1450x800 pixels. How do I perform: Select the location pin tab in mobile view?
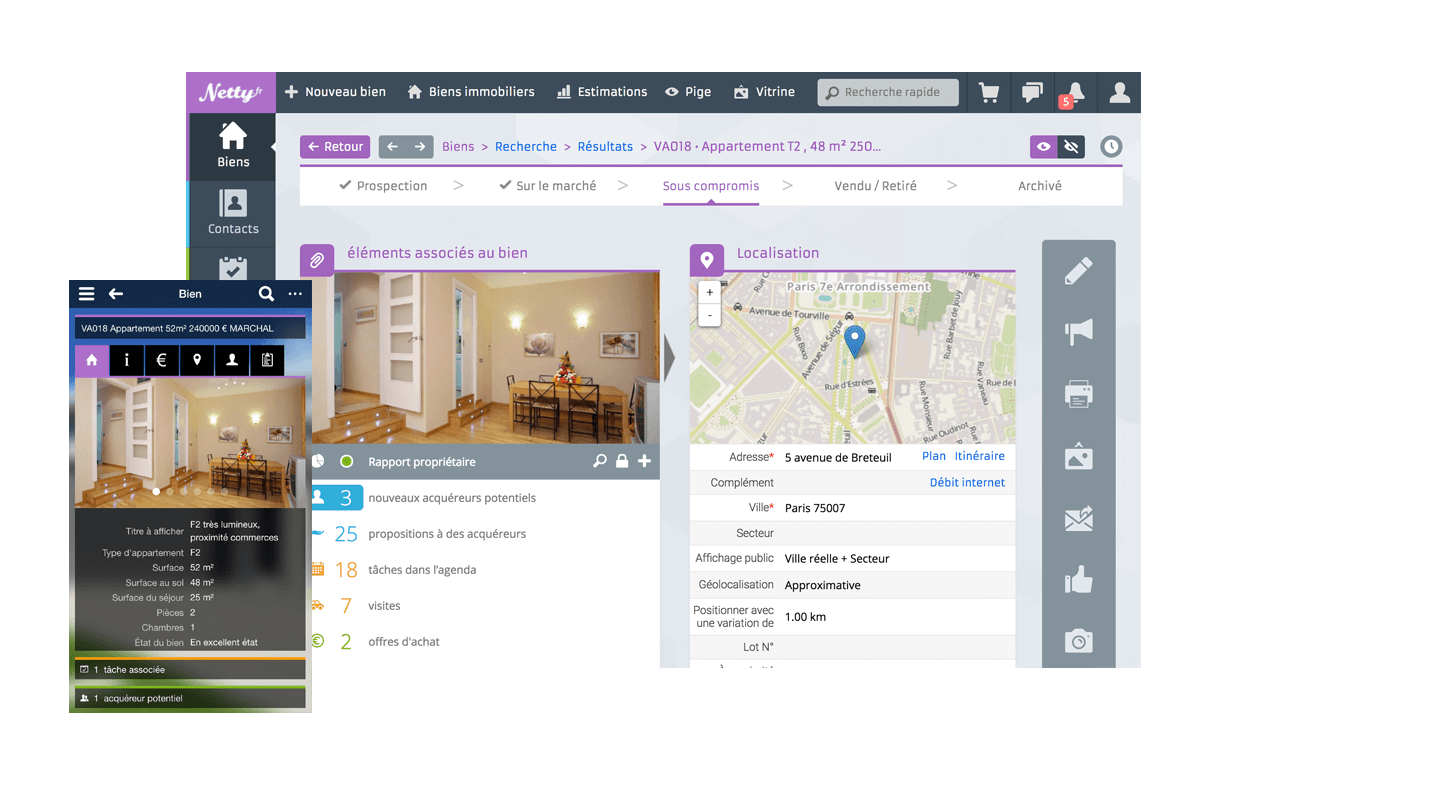[197, 360]
